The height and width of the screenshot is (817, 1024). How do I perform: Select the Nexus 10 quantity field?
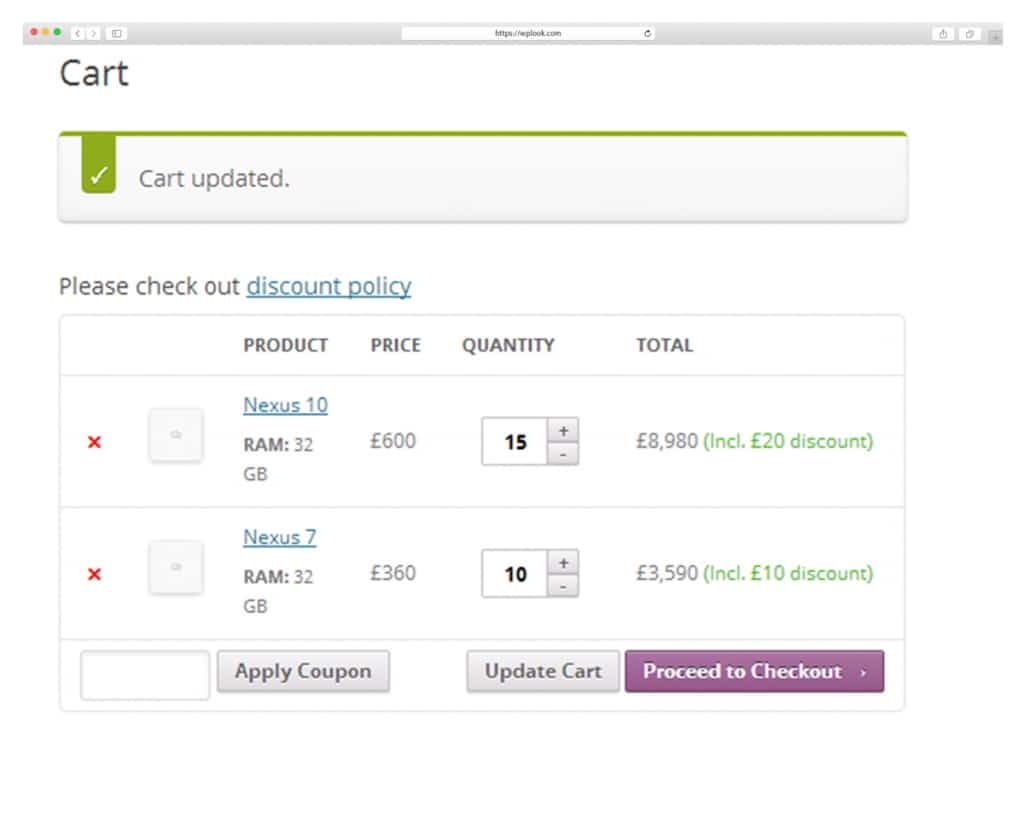point(515,441)
